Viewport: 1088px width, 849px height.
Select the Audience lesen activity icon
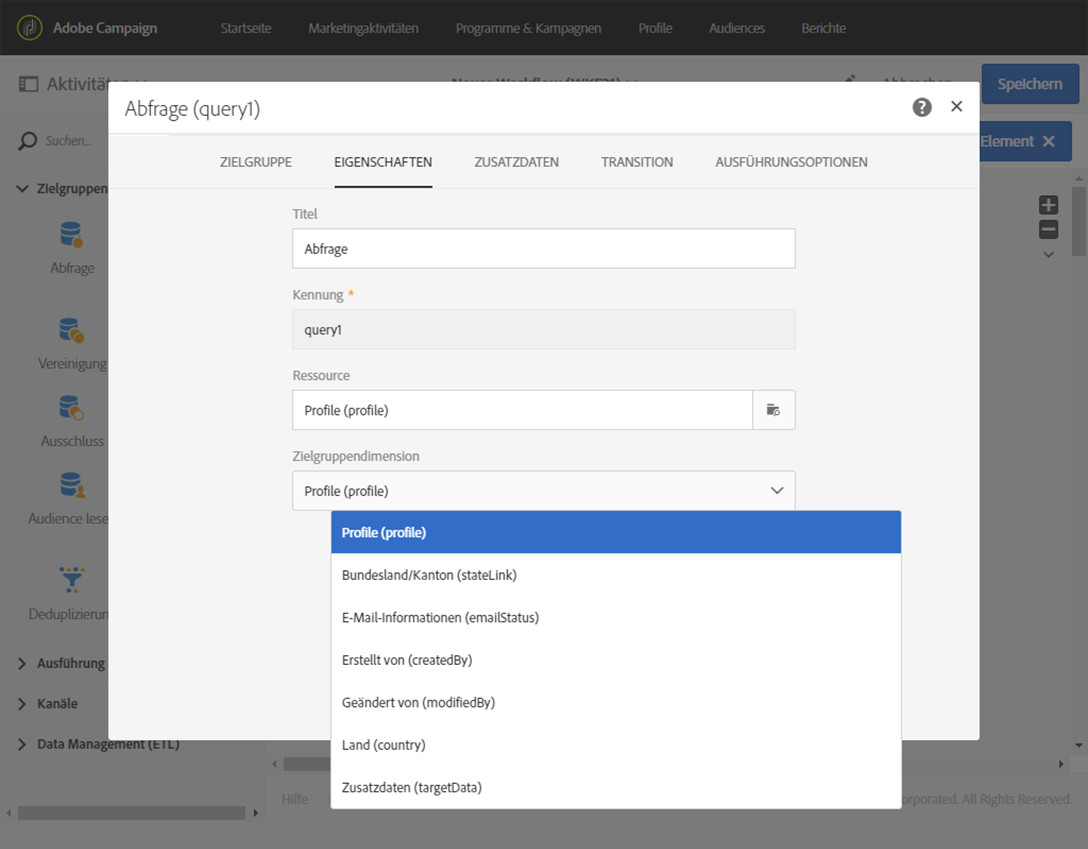(x=72, y=486)
